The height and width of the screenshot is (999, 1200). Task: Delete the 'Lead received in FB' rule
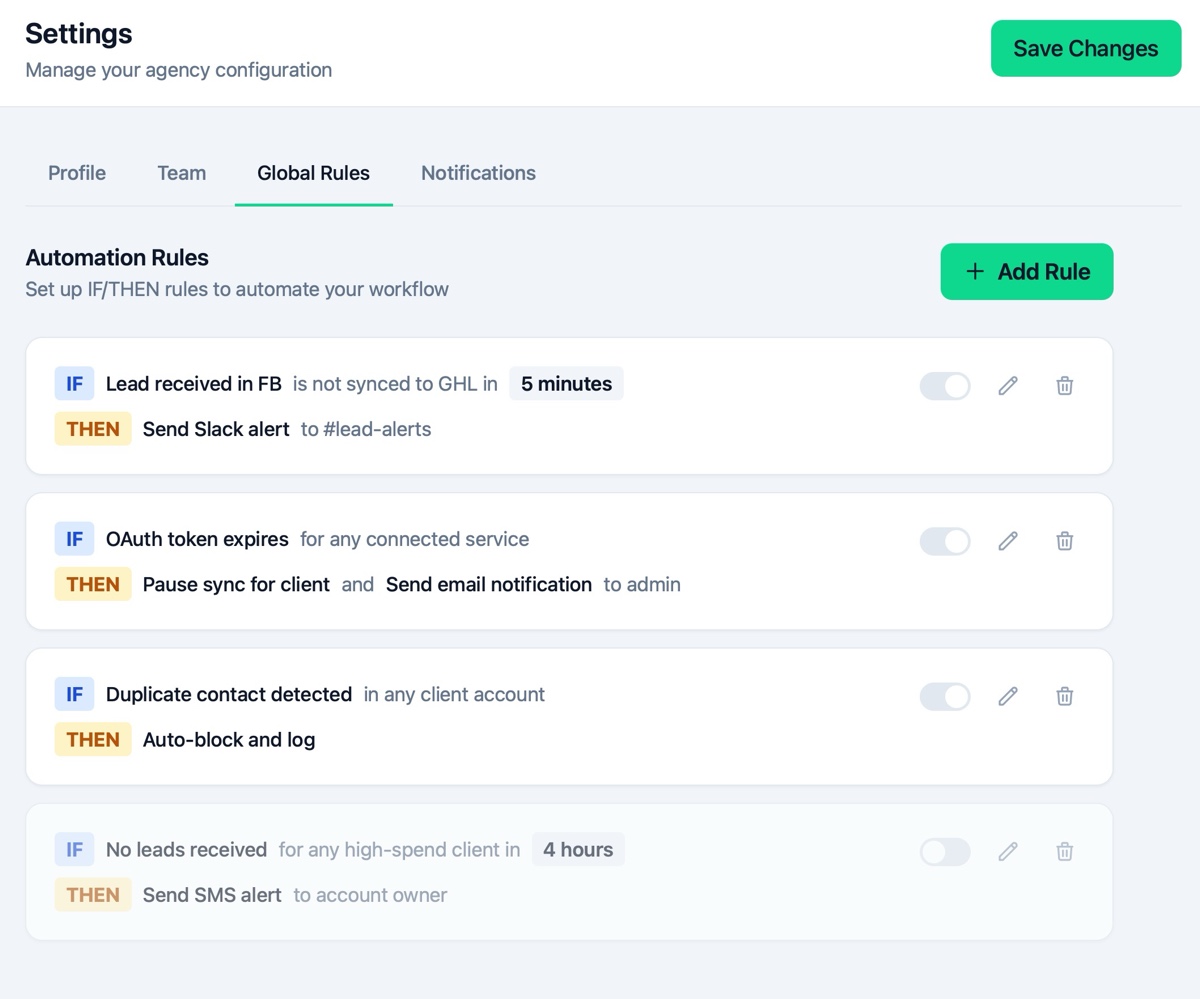(1064, 385)
